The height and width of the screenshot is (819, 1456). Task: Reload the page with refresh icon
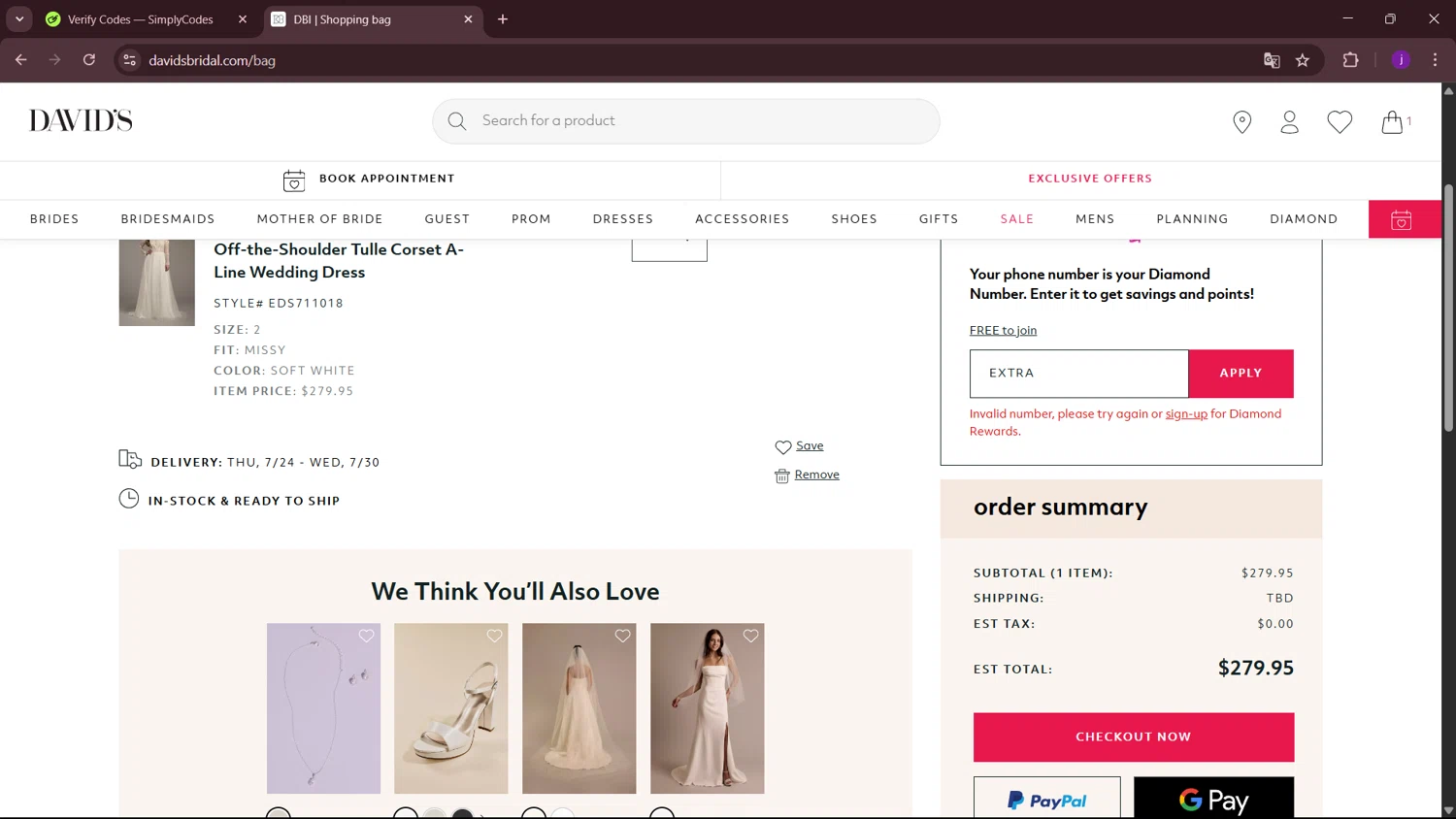[89, 60]
